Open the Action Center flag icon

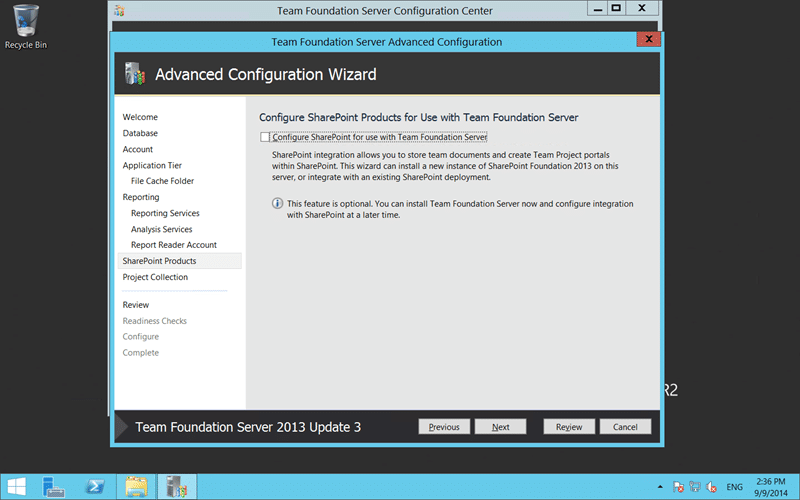pos(678,487)
